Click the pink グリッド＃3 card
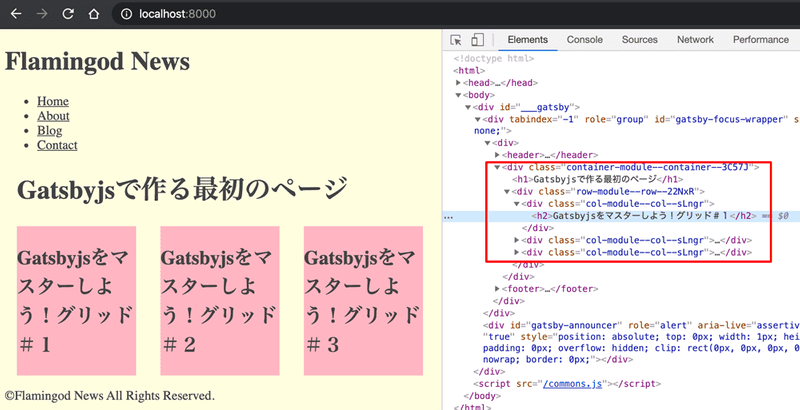Image resolution: width=800 pixels, height=410 pixels. 363,301
